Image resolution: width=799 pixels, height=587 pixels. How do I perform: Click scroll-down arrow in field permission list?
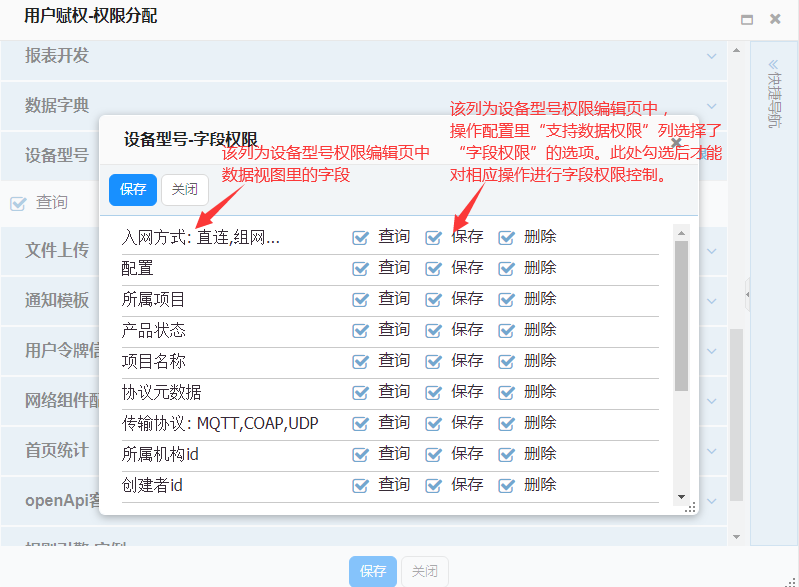tap(682, 496)
